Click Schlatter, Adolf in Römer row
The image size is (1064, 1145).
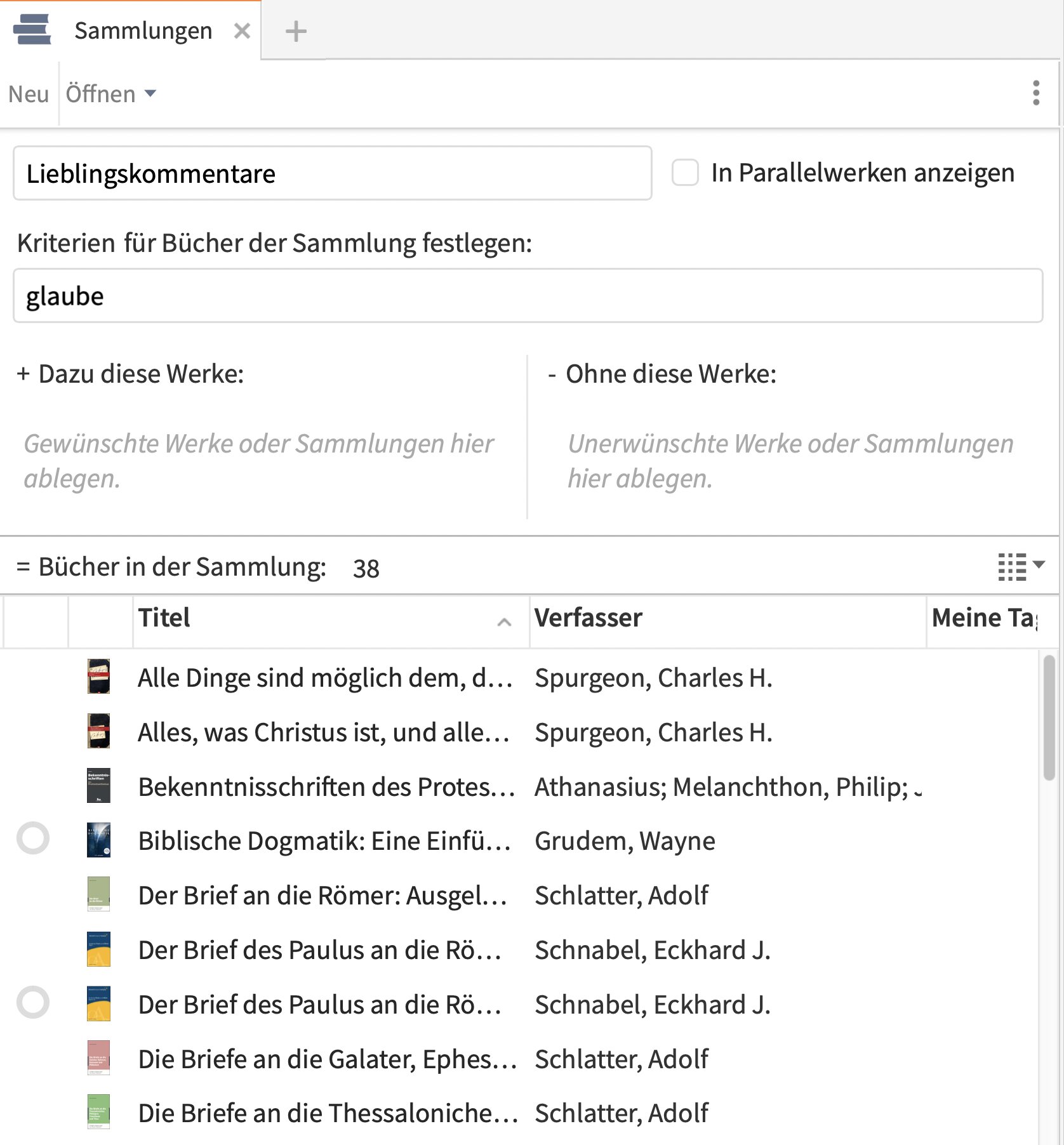pos(622,896)
